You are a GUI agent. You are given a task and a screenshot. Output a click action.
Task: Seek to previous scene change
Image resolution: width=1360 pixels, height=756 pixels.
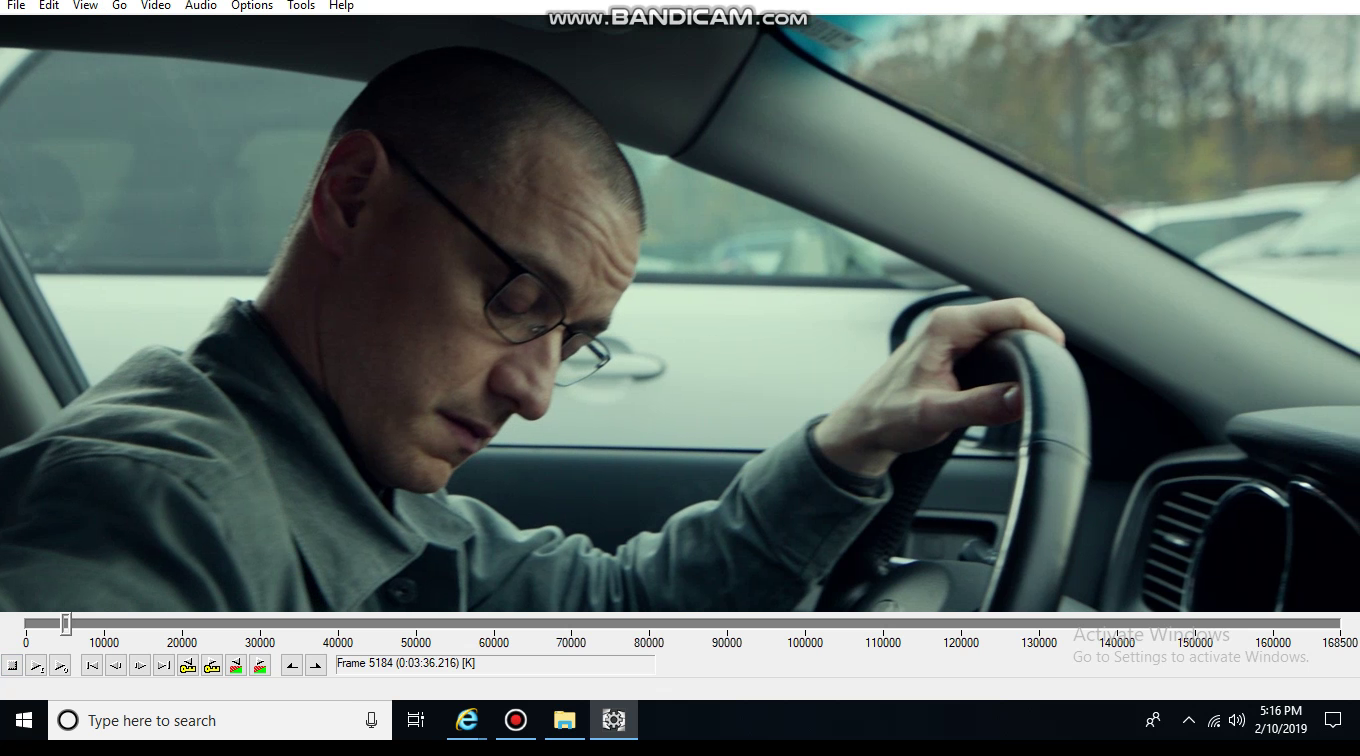pos(236,666)
